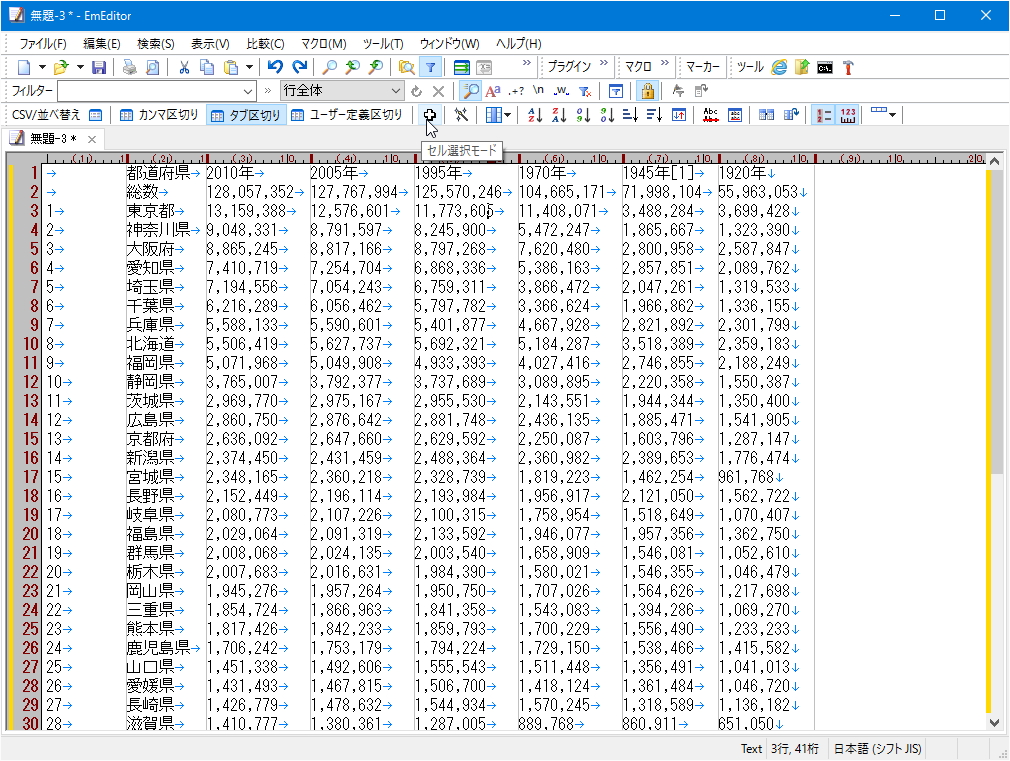The width and height of the screenshot is (1010, 761).
Task: Launch Internet Explorer external tool
Action: coord(779,67)
